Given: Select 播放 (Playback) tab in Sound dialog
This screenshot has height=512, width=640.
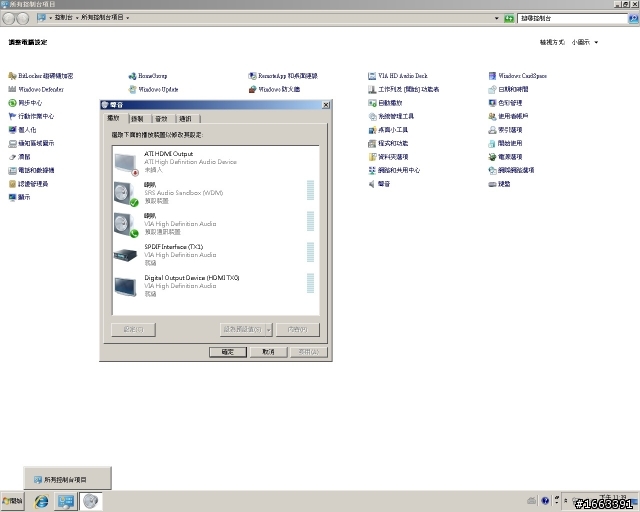Looking at the screenshot, I should (115, 118).
